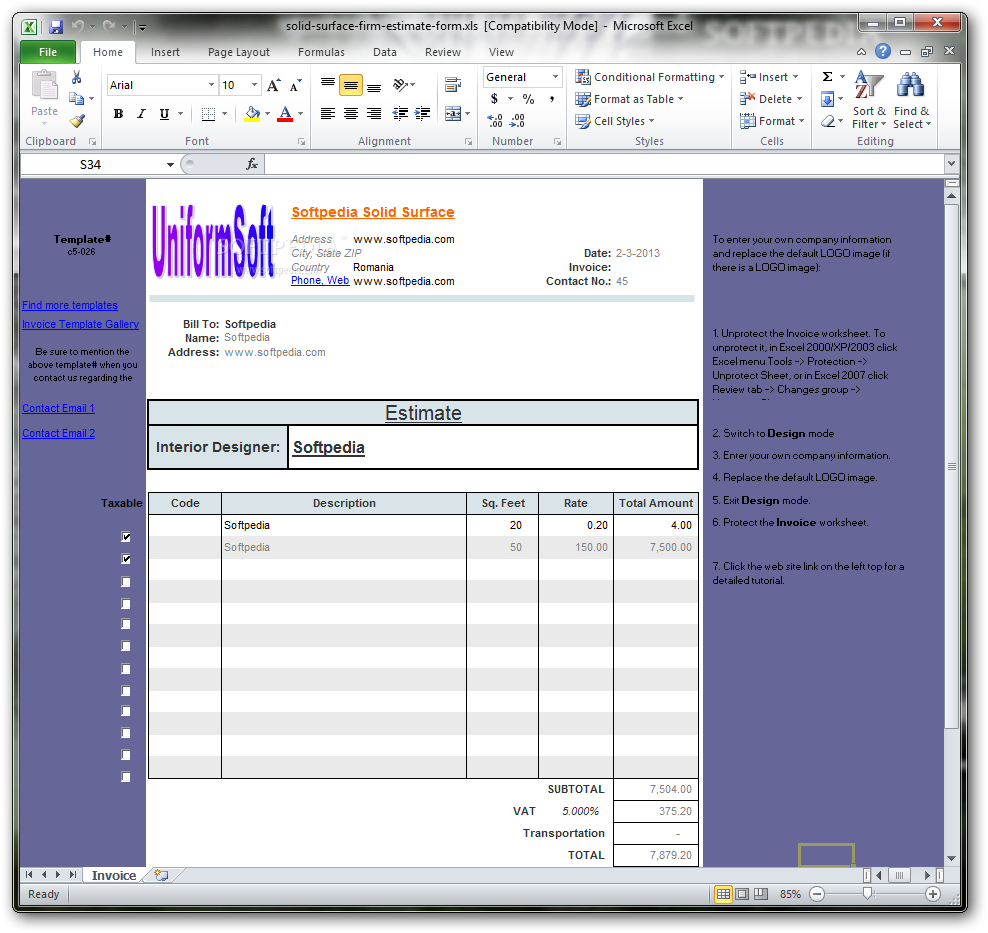Click the Format Painter brush icon

77,120
